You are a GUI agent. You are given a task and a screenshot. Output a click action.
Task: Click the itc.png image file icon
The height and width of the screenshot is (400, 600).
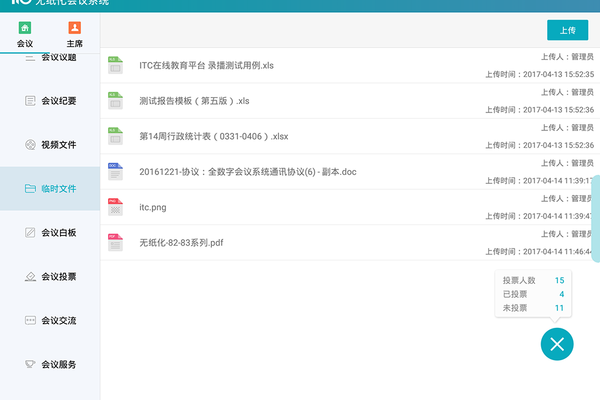coord(115,206)
